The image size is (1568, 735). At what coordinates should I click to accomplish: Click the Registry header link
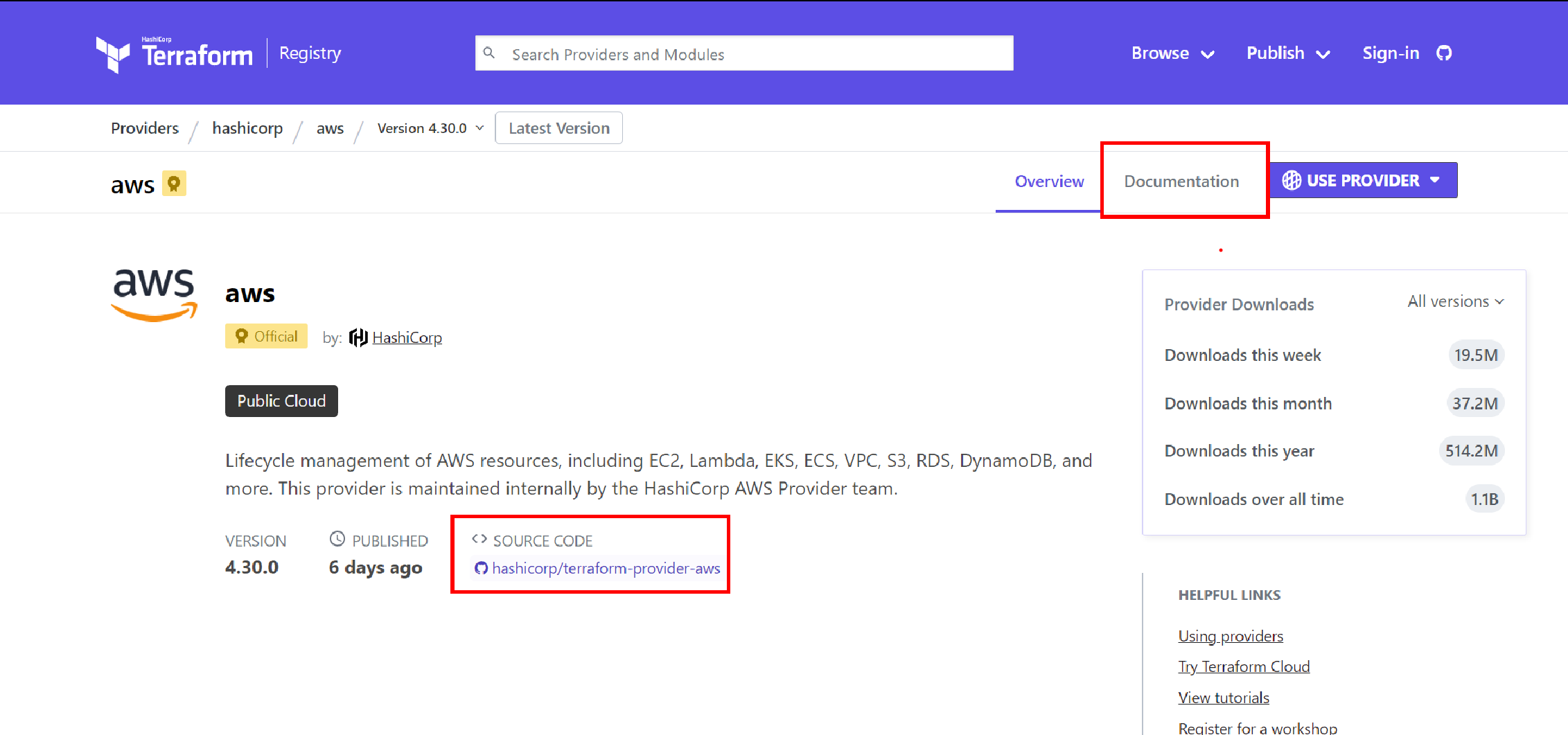pyautogui.click(x=310, y=53)
